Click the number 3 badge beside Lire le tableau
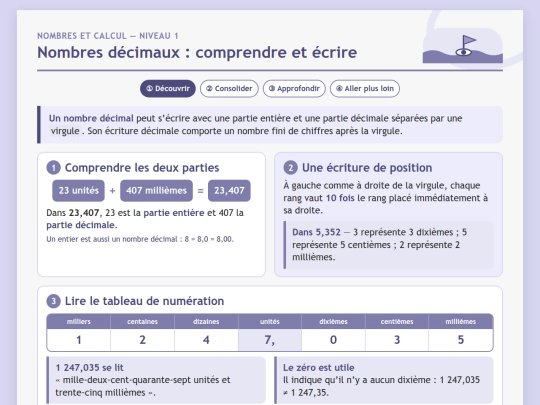 53,301
